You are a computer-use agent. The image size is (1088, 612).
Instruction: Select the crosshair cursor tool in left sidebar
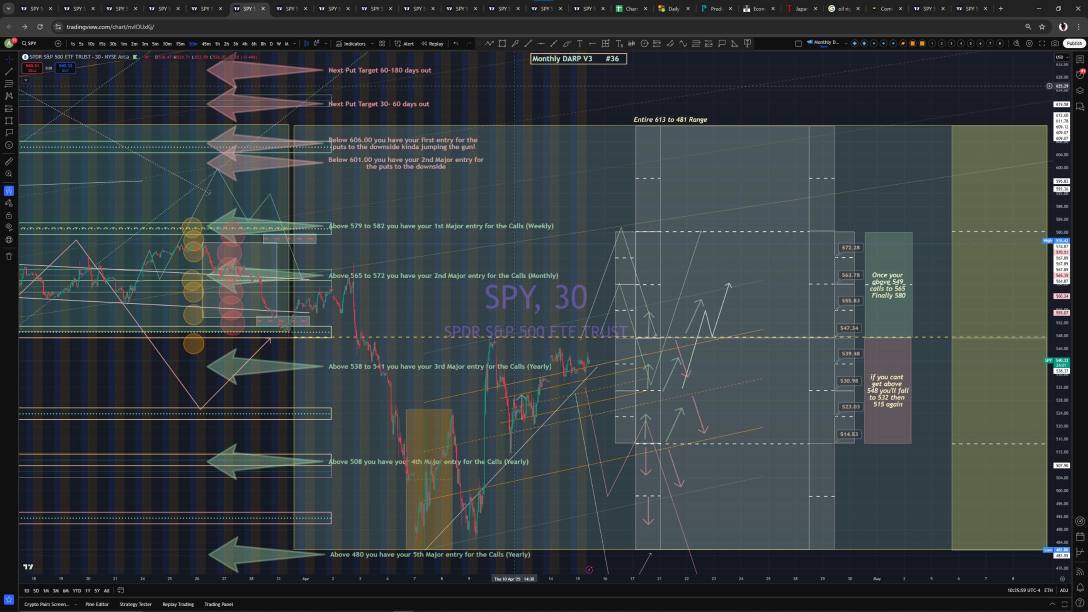click(x=9, y=58)
